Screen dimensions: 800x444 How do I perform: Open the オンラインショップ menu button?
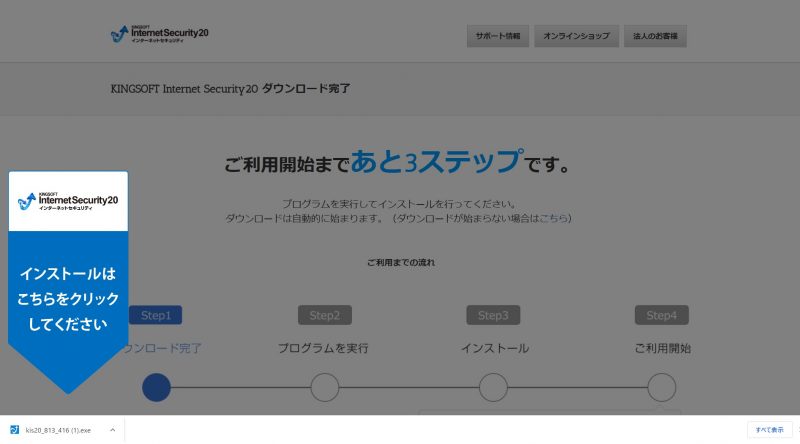click(576, 36)
